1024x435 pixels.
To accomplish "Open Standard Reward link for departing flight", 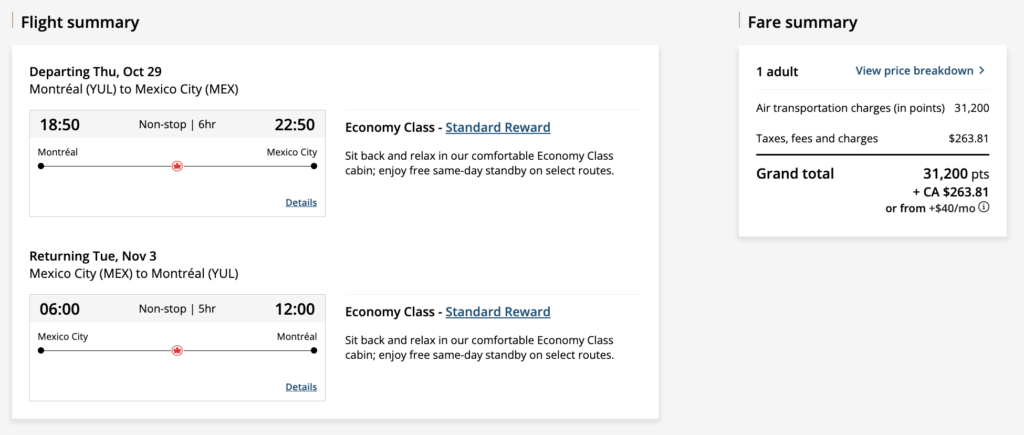I will pyautogui.click(x=497, y=127).
